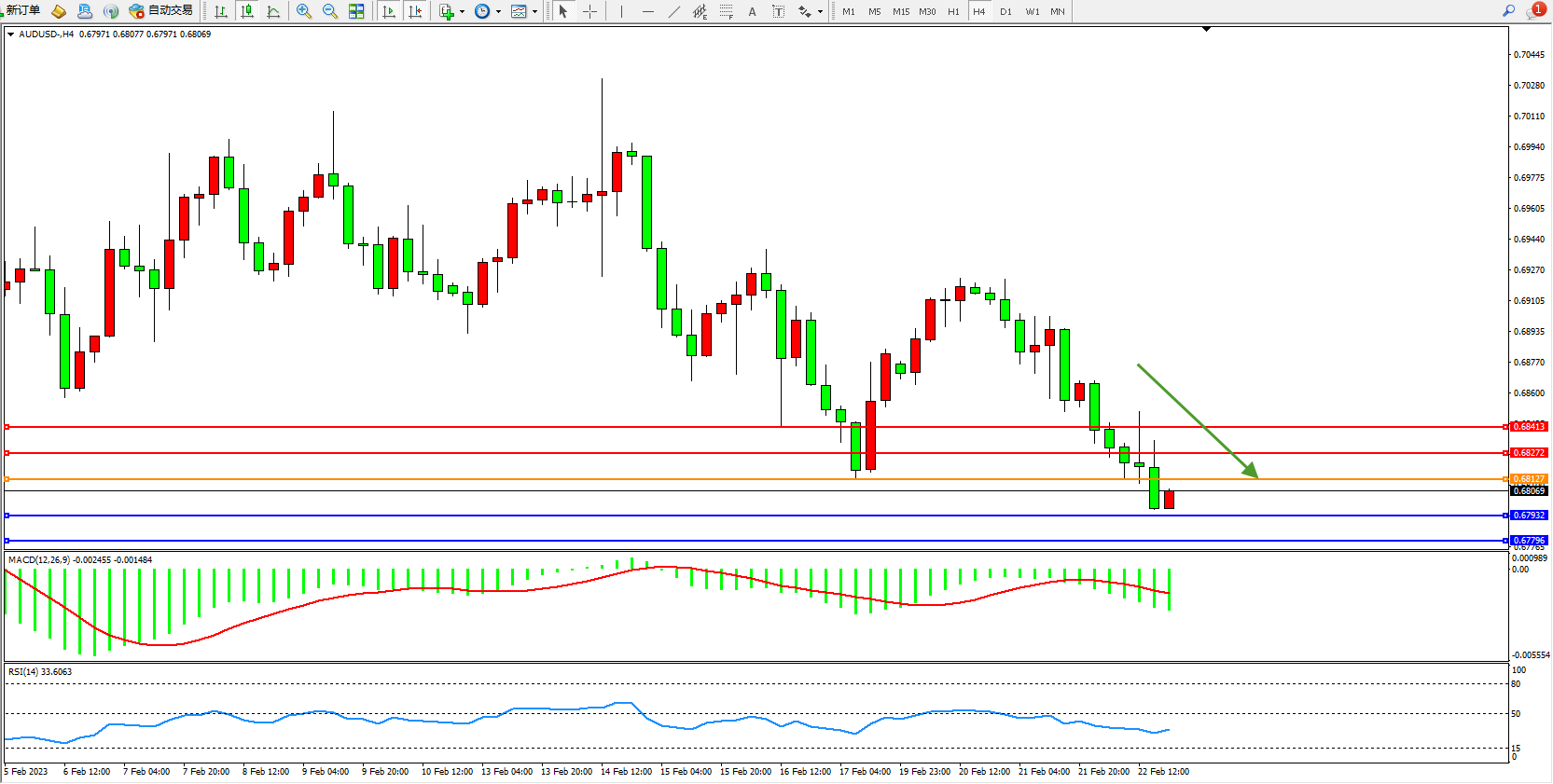Screen dimensions: 1553x784
Task: Pick the horizontal line drawing tool
Action: click(x=647, y=11)
